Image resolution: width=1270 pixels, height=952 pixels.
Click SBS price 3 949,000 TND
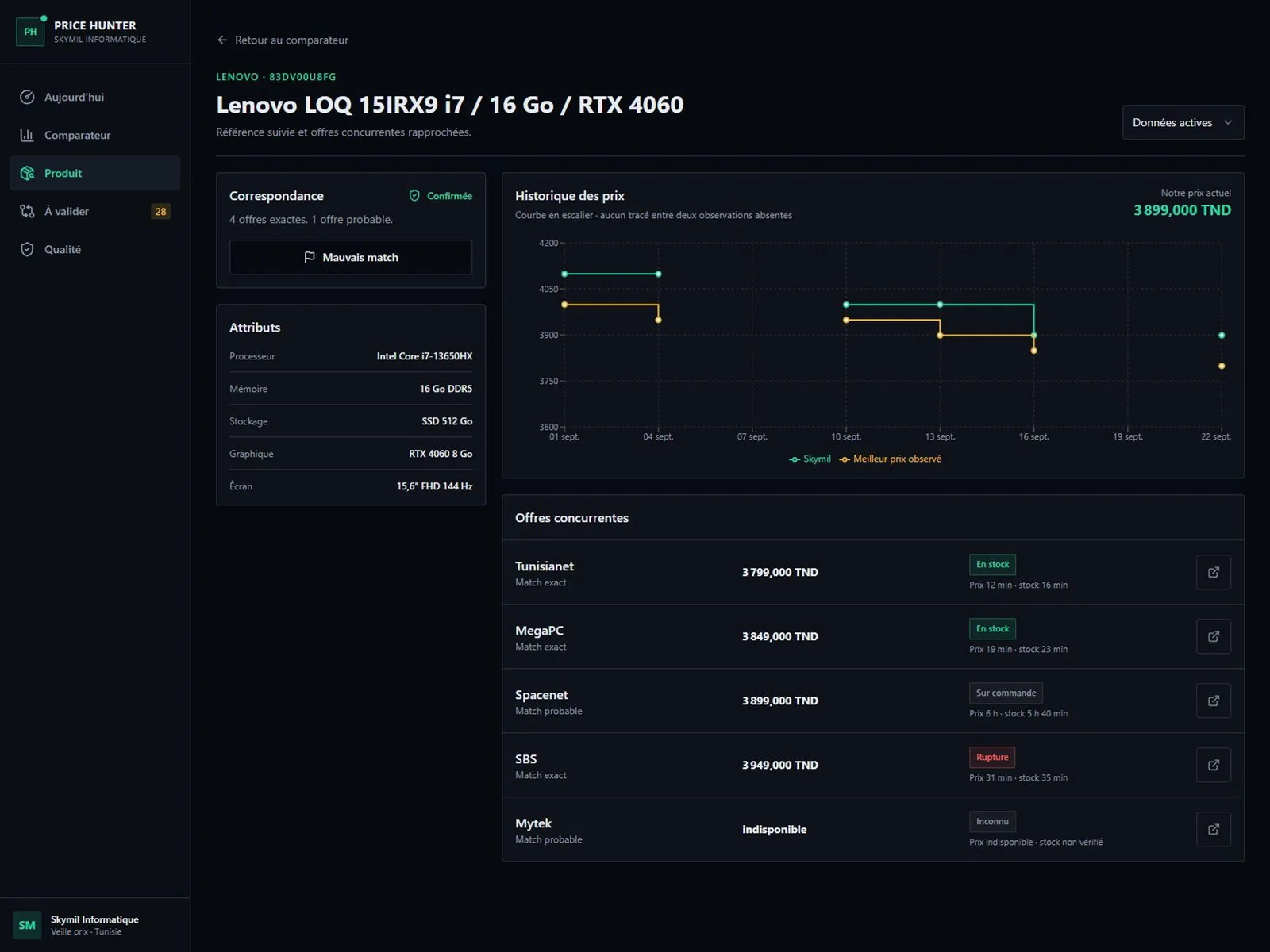pyautogui.click(x=780, y=765)
